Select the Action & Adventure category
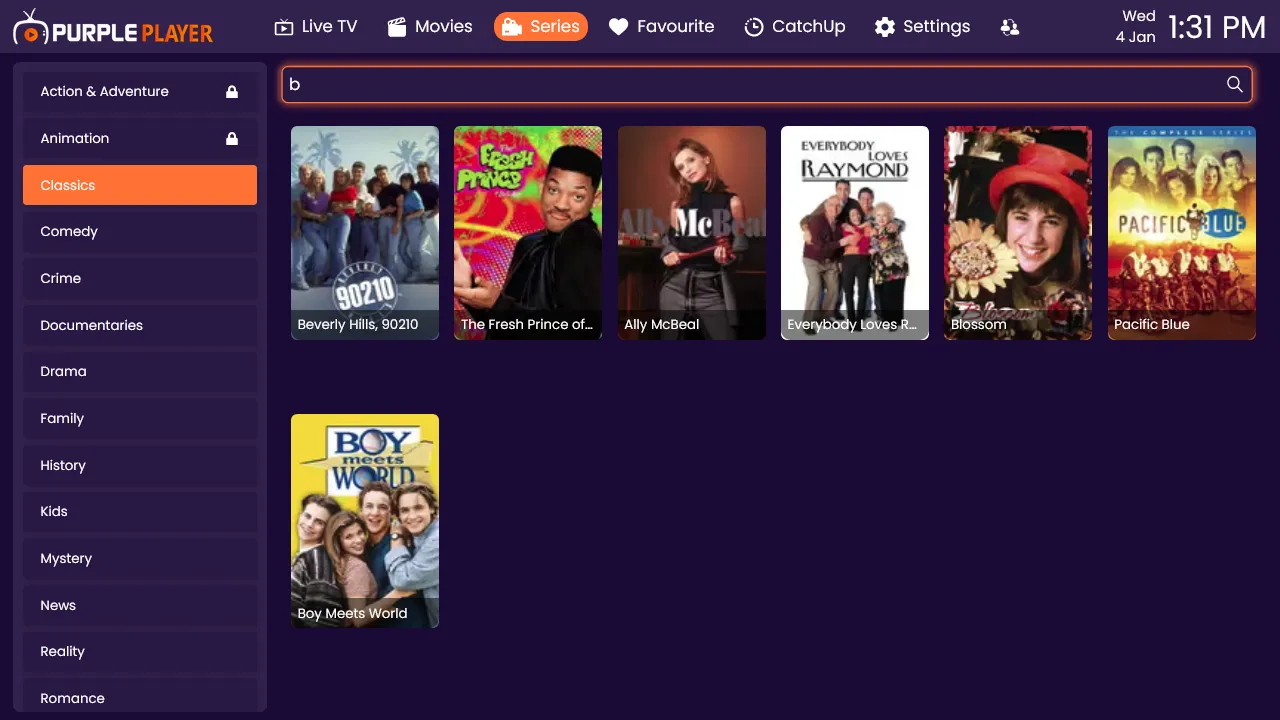This screenshot has height=720, width=1280. point(140,92)
